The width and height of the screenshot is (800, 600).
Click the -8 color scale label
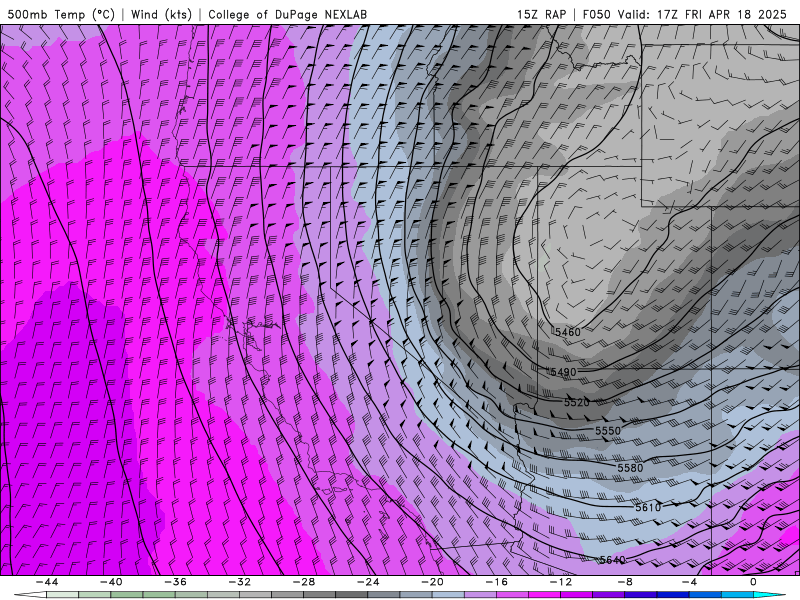click(x=625, y=582)
